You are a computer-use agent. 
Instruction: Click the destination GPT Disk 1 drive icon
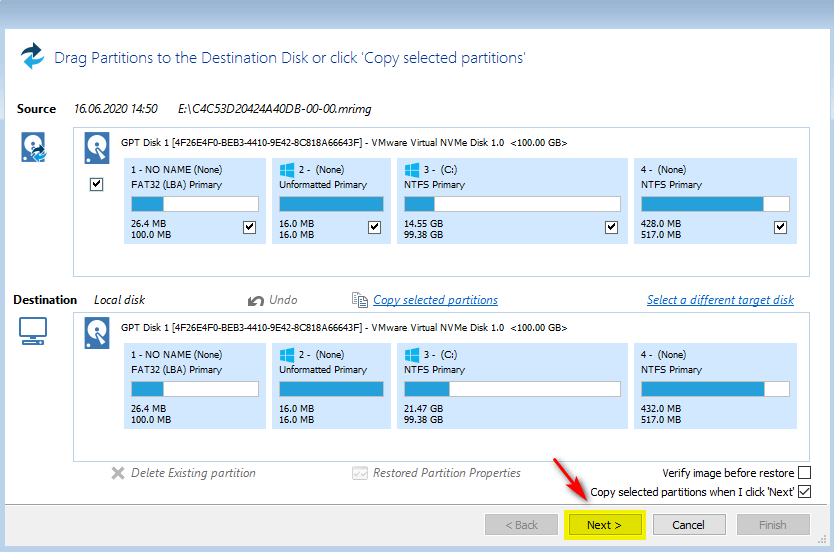click(x=97, y=332)
